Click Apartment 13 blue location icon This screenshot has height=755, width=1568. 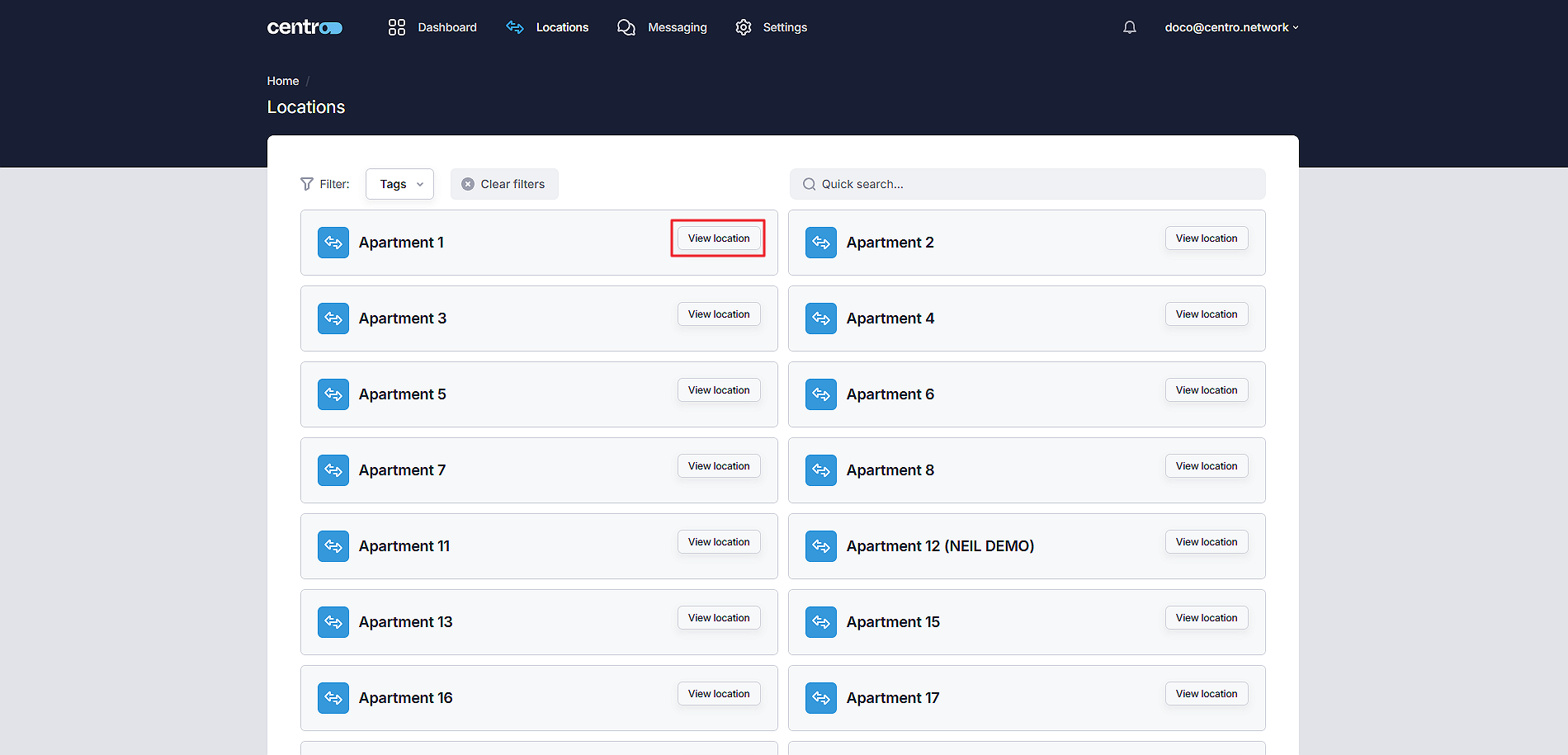pyautogui.click(x=333, y=622)
